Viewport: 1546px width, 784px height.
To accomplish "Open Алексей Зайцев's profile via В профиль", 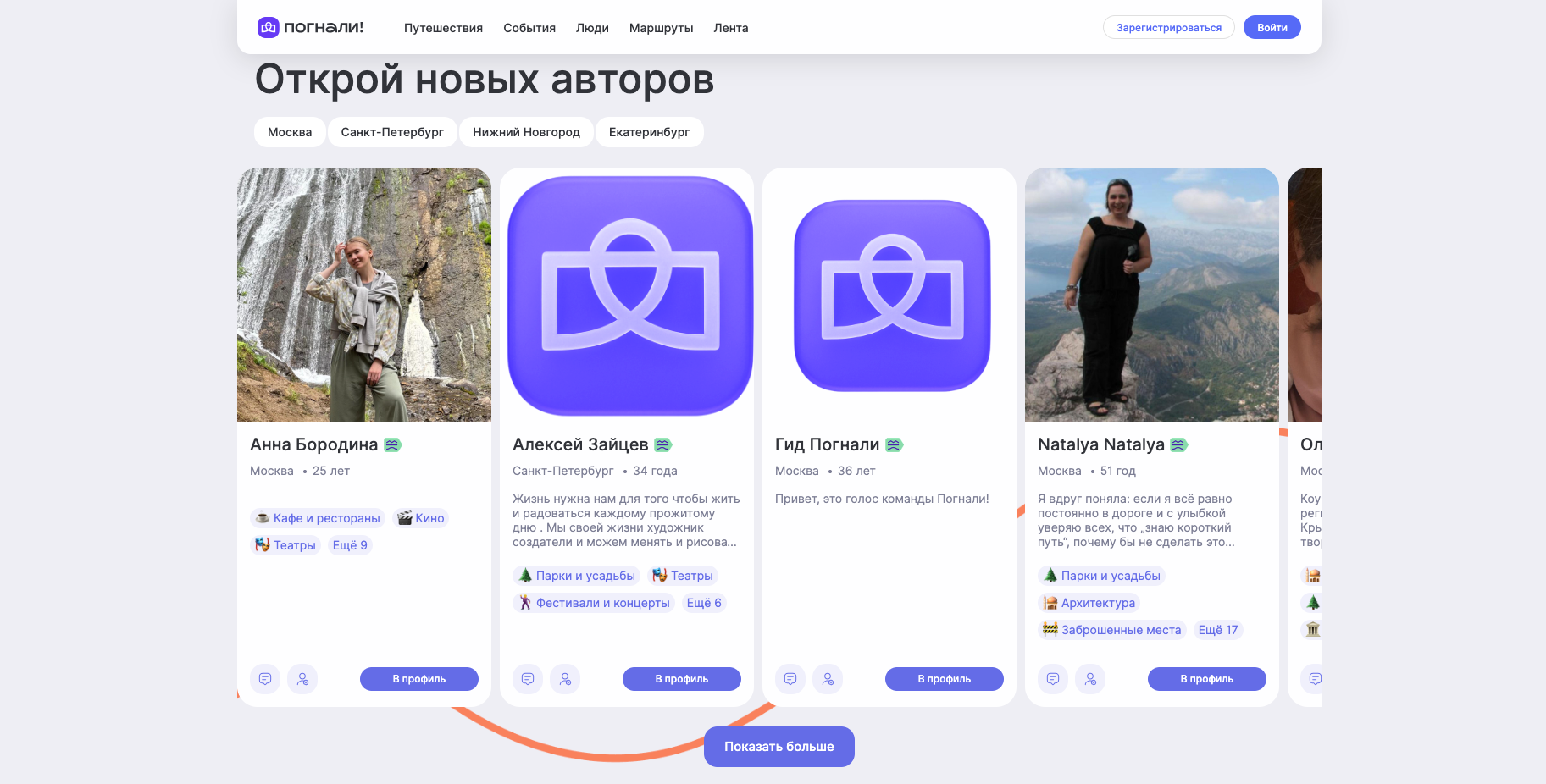I will pyautogui.click(x=682, y=679).
